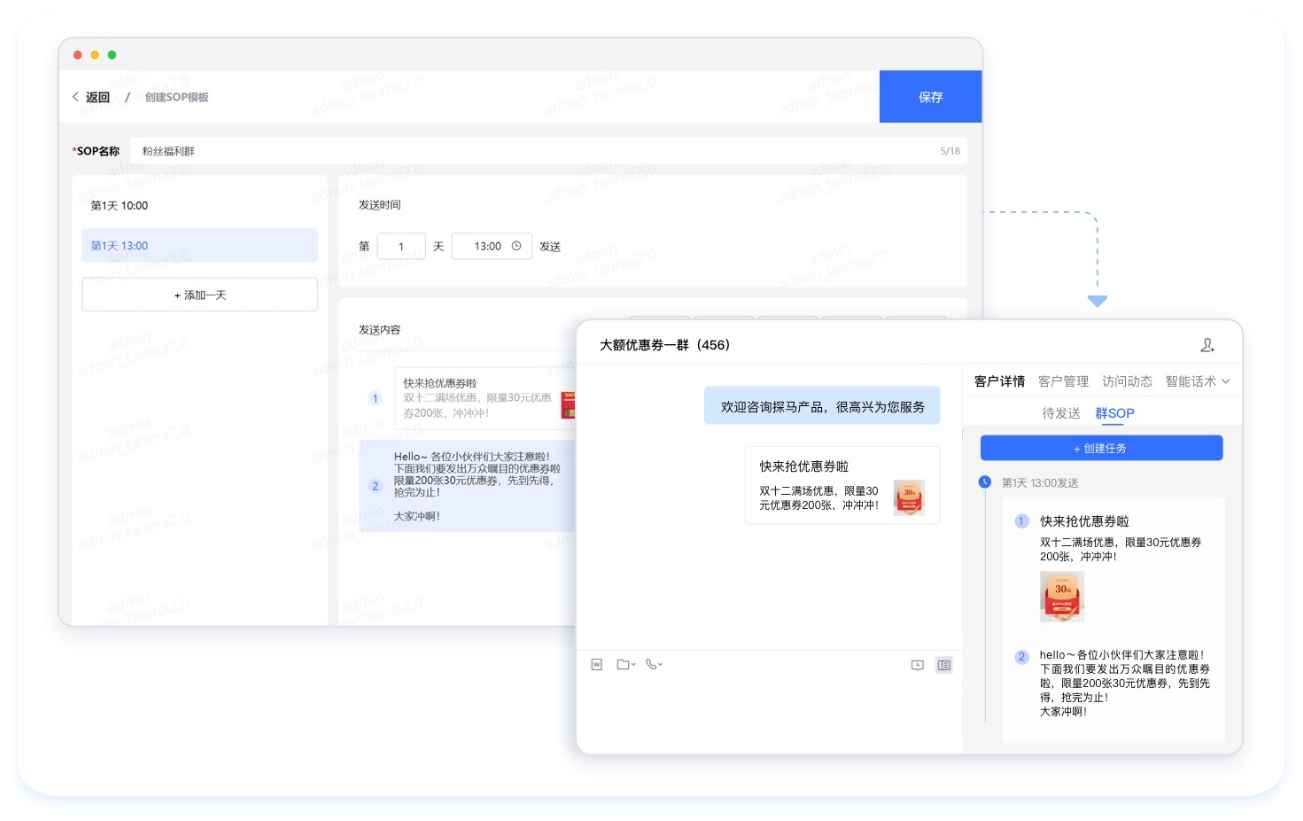
Task: Click the add member icon in group chat header
Action: tap(1207, 345)
